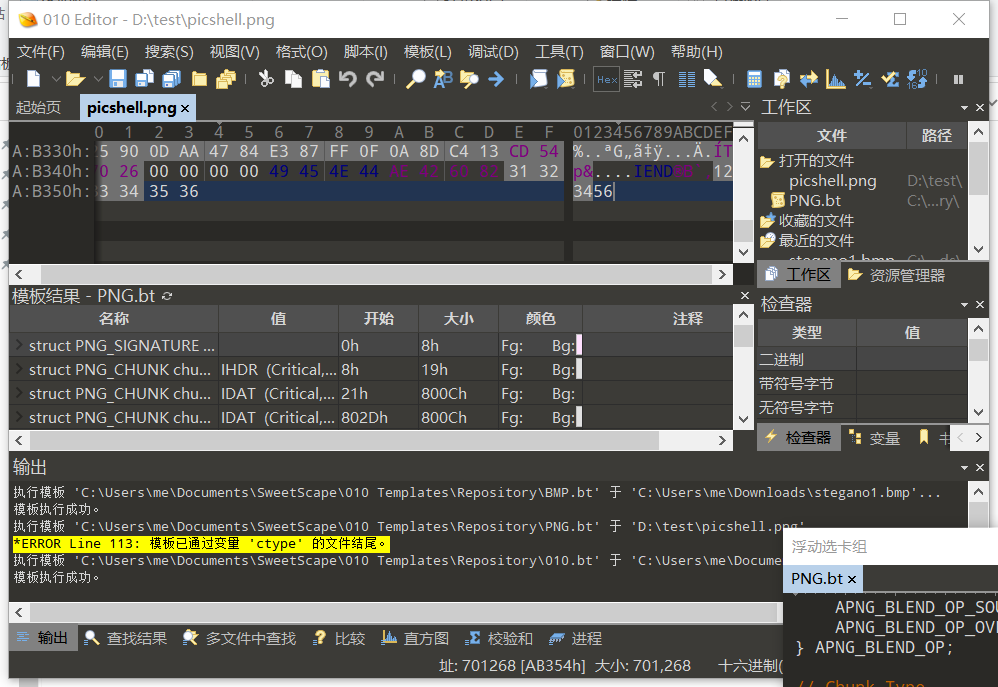Undo the last edit

[x=348, y=79]
